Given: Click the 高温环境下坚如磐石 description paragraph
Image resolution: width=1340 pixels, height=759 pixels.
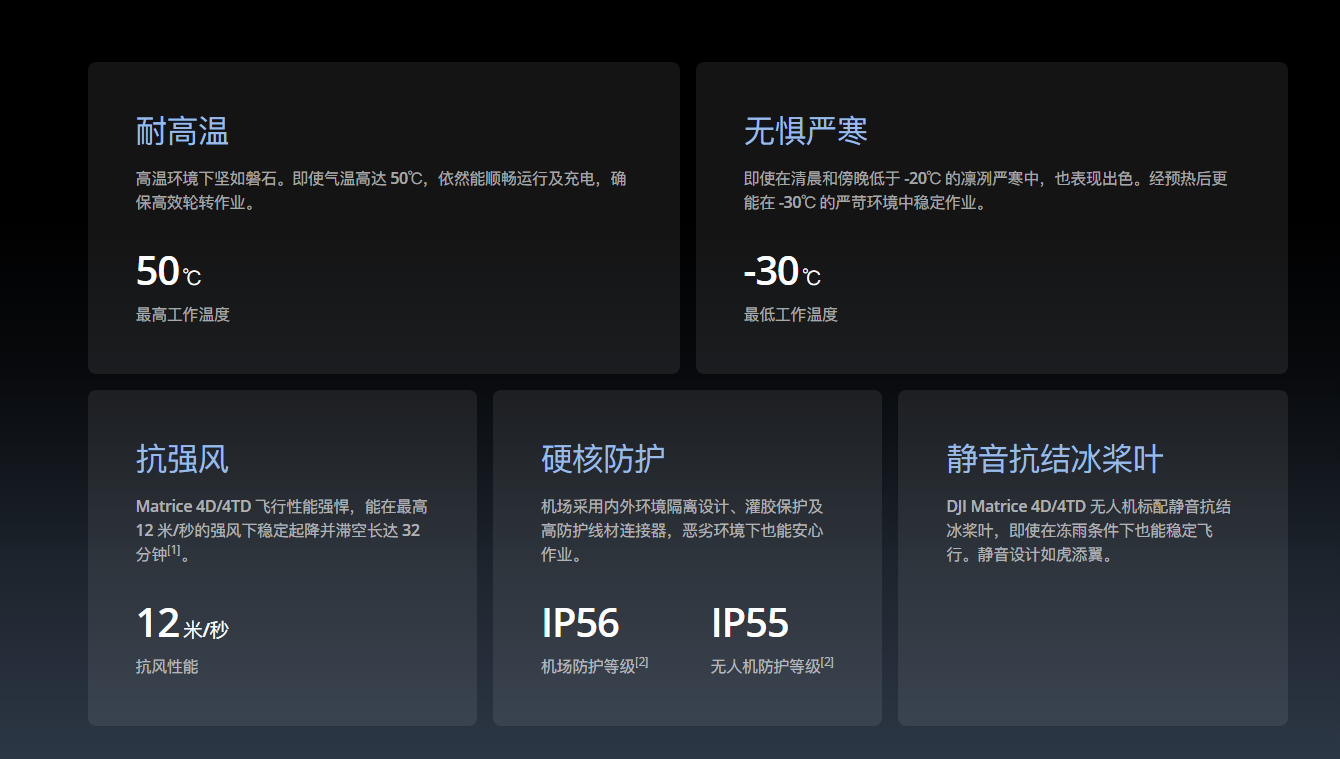Looking at the screenshot, I should 382,191.
